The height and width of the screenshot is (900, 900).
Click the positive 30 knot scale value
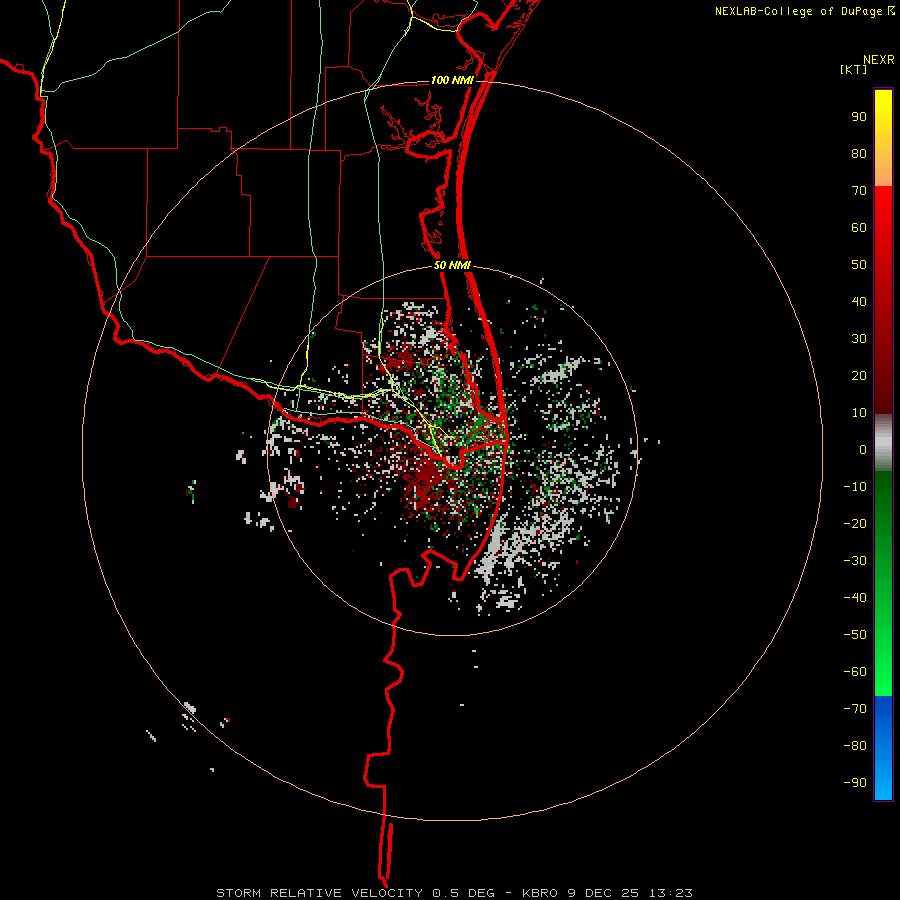[x=859, y=339]
